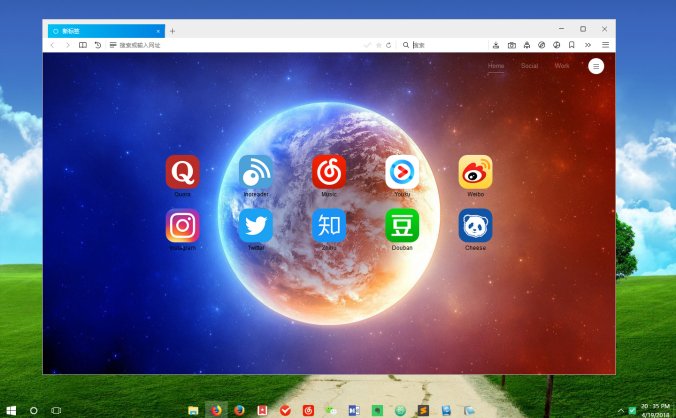Screen dimensions: 676x418
Task: Go forward using the browser forward arrow
Action: tap(68, 45)
